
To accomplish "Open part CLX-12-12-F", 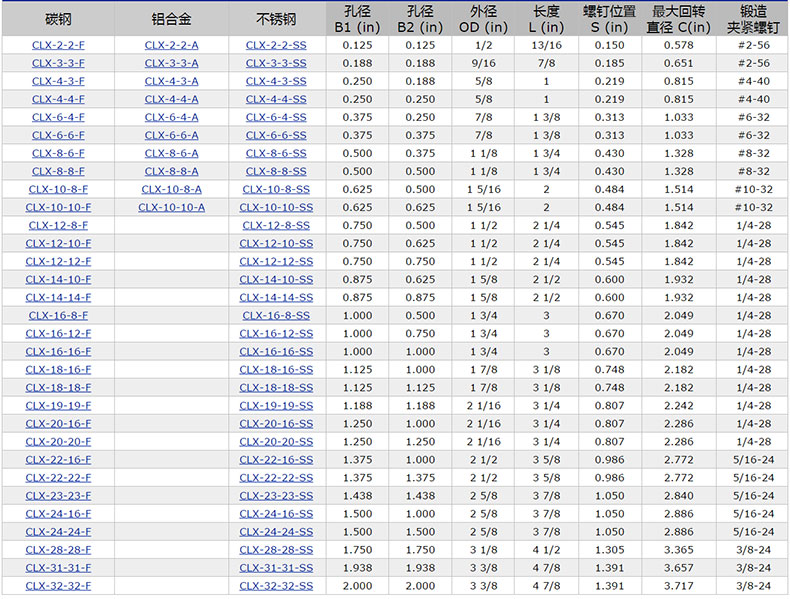I will pos(58,261).
